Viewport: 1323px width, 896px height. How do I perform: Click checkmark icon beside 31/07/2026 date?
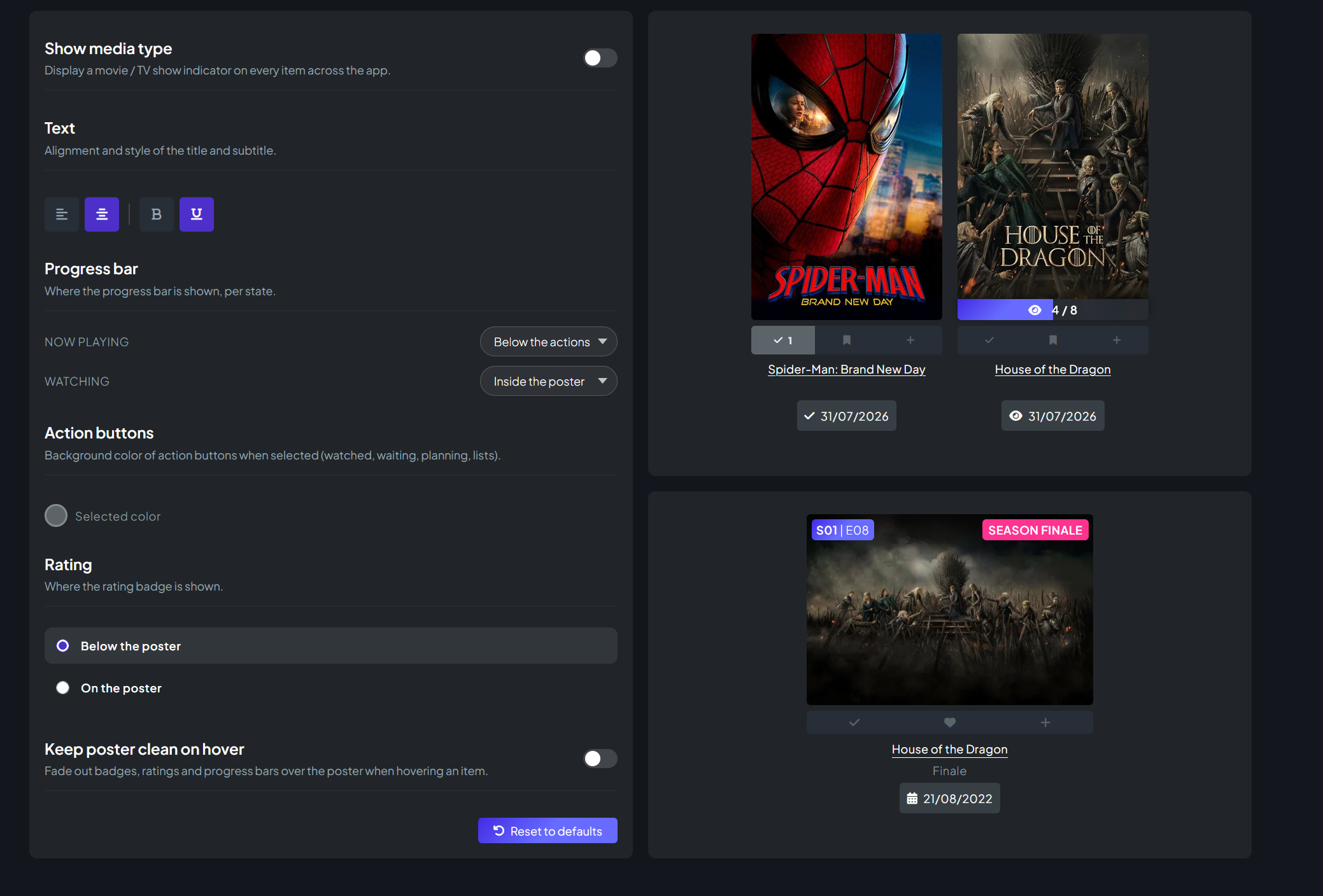pos(810,416)
